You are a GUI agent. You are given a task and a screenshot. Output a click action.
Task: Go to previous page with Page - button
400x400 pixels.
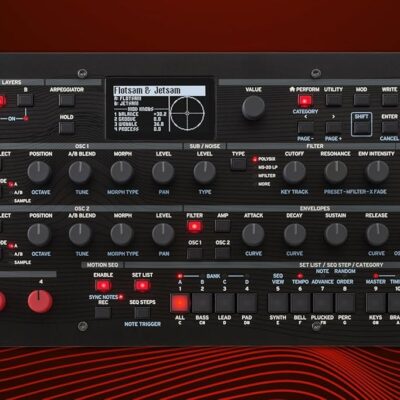click(x=305, y=128)
